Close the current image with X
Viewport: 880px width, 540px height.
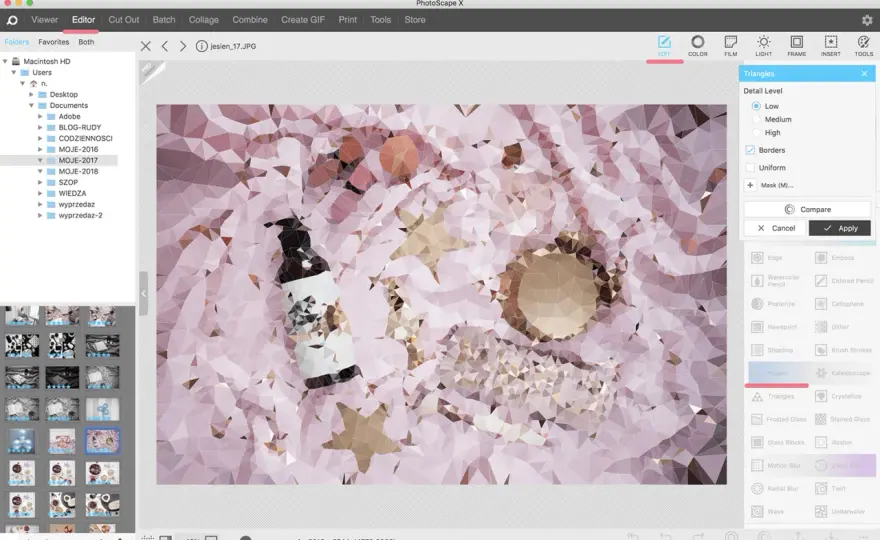point(145,46)
